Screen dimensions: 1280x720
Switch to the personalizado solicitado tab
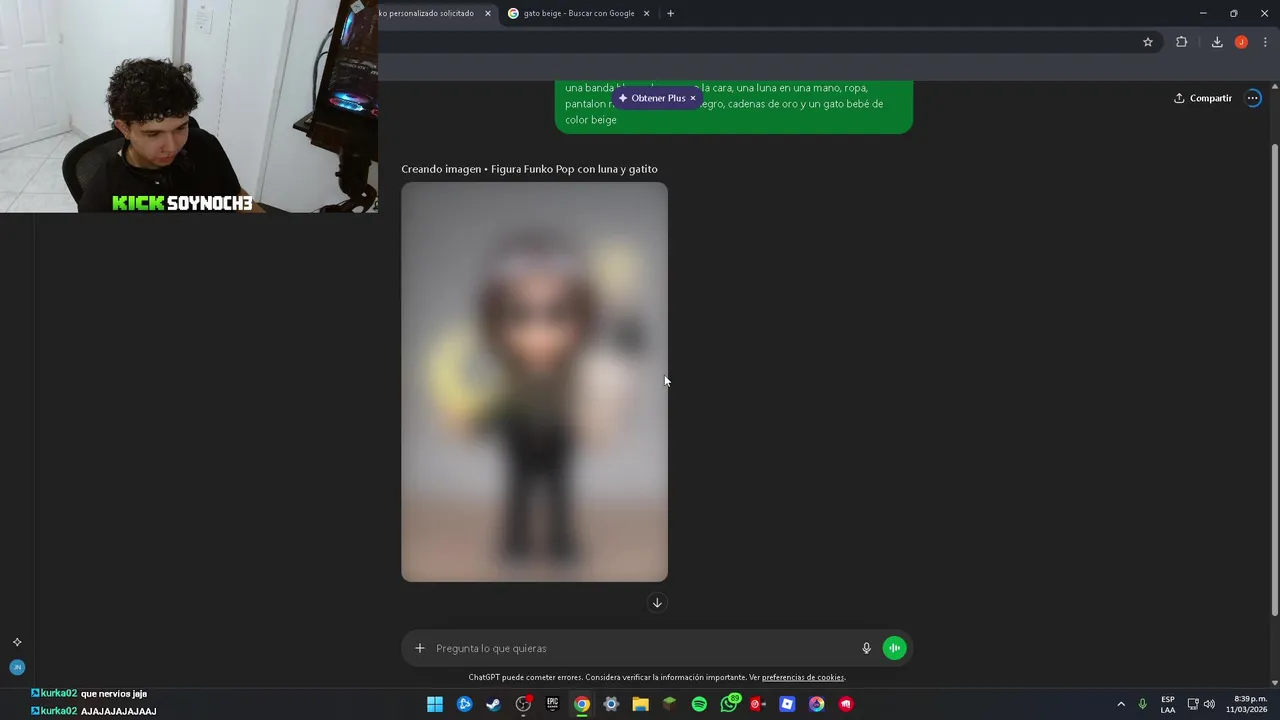point(430,13)
